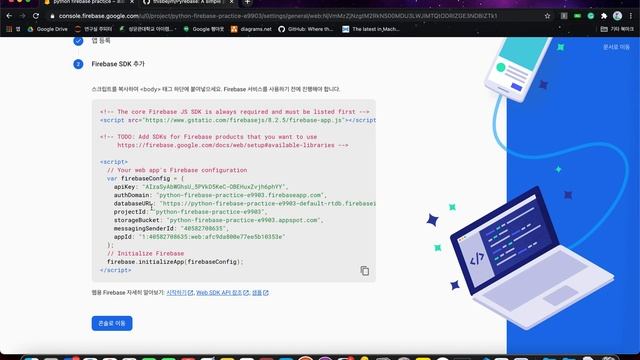
Task: Open the diagrams.net bookmark
Action: (x=251, y=29)
